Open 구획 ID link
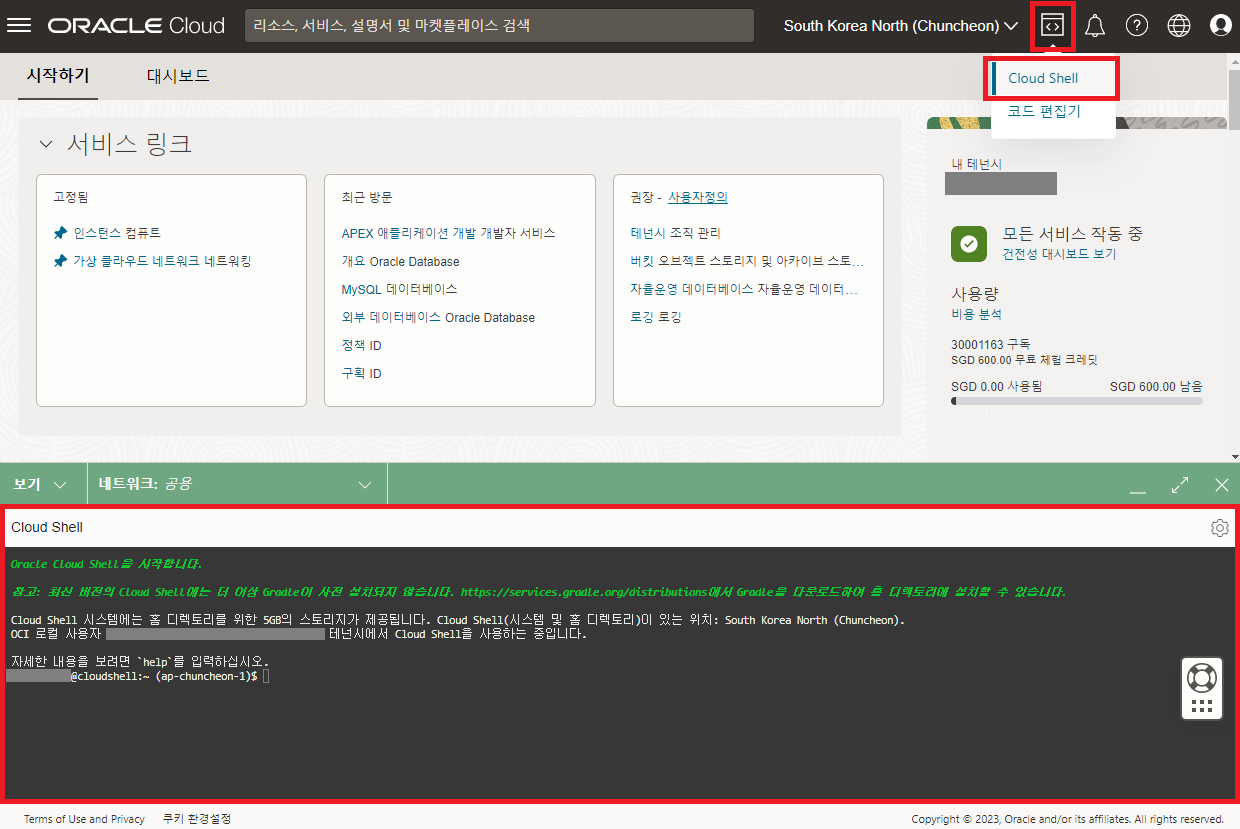The height and width of the screenshot is (829, 1240). [x=362, y=373]
